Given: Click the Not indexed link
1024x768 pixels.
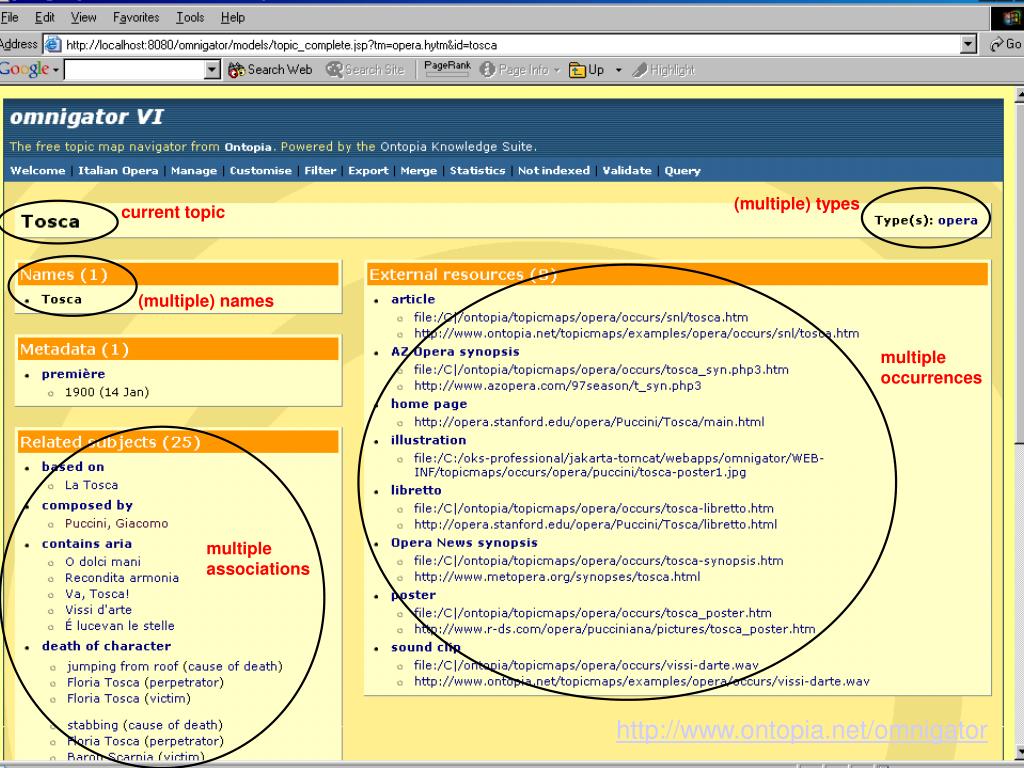Looking at the screenshot, I should coord(554,170).
